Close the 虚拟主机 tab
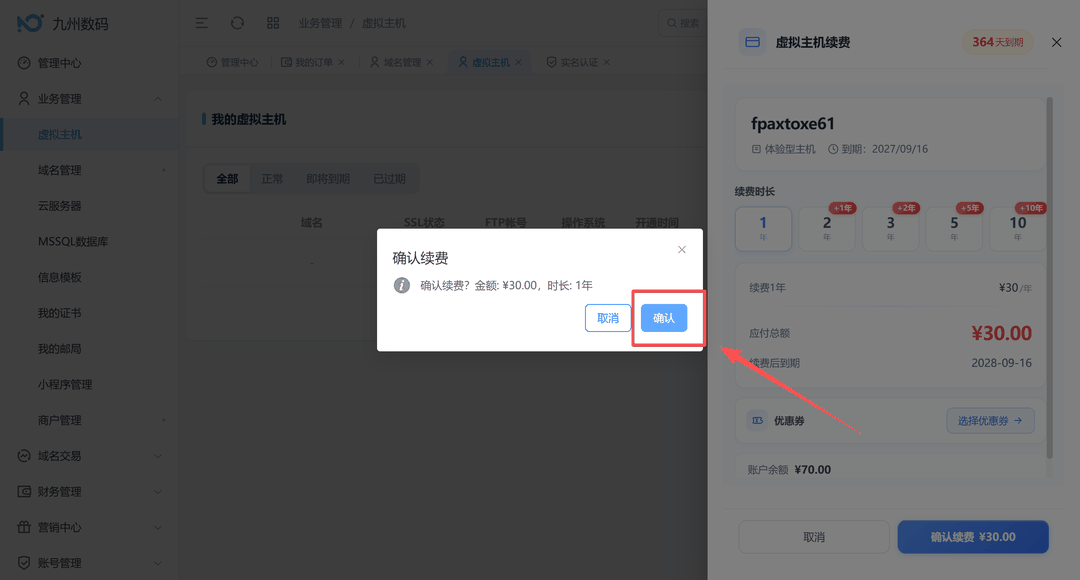 (x=518, y=62)
